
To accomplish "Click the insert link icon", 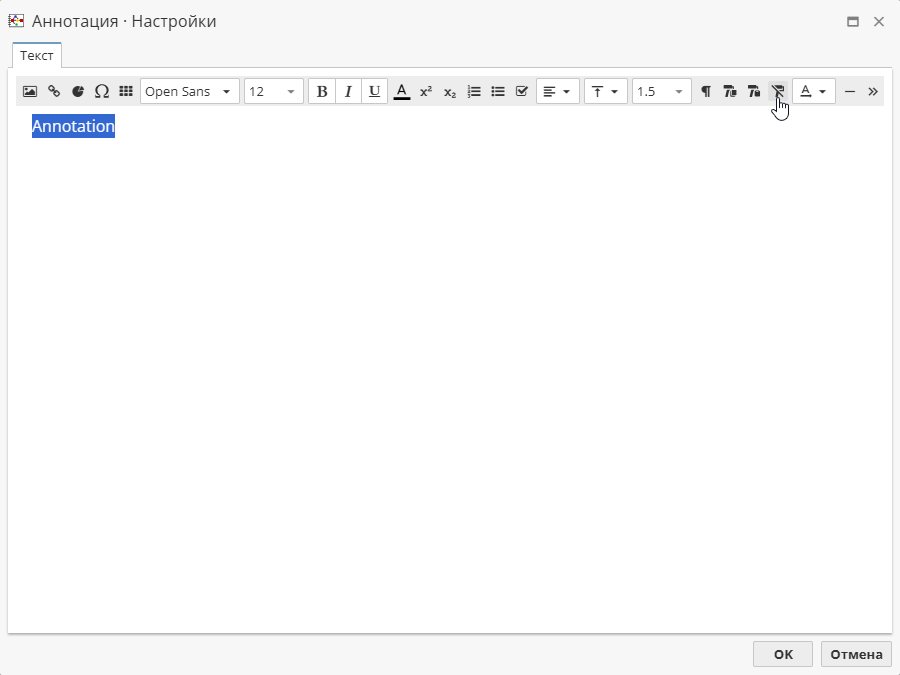I will (54, 91).
